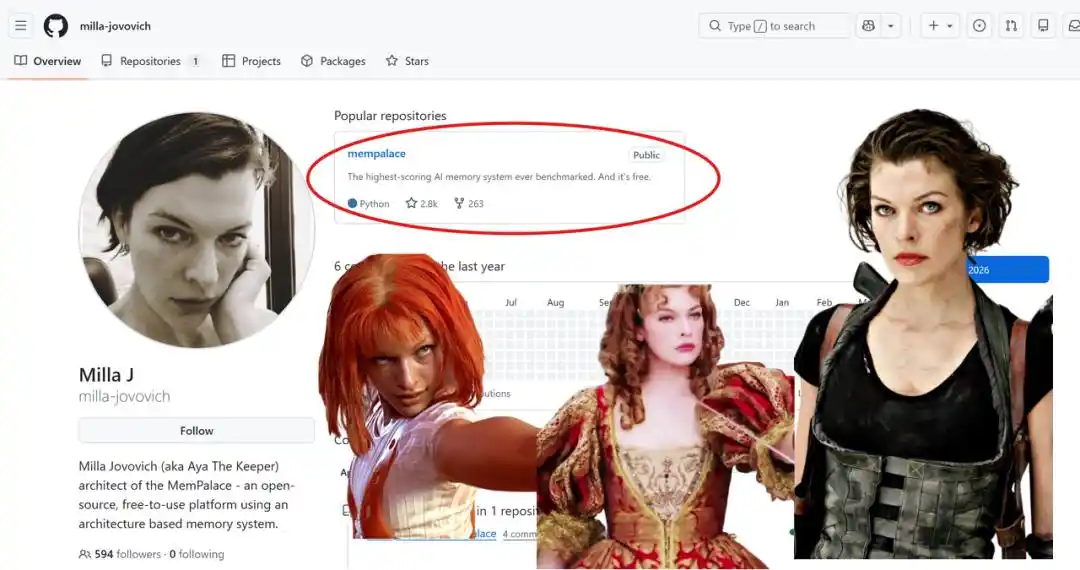Switch to the Repositories tab
This screenshot has height=570, width=1080.
[x=150, y=61]
